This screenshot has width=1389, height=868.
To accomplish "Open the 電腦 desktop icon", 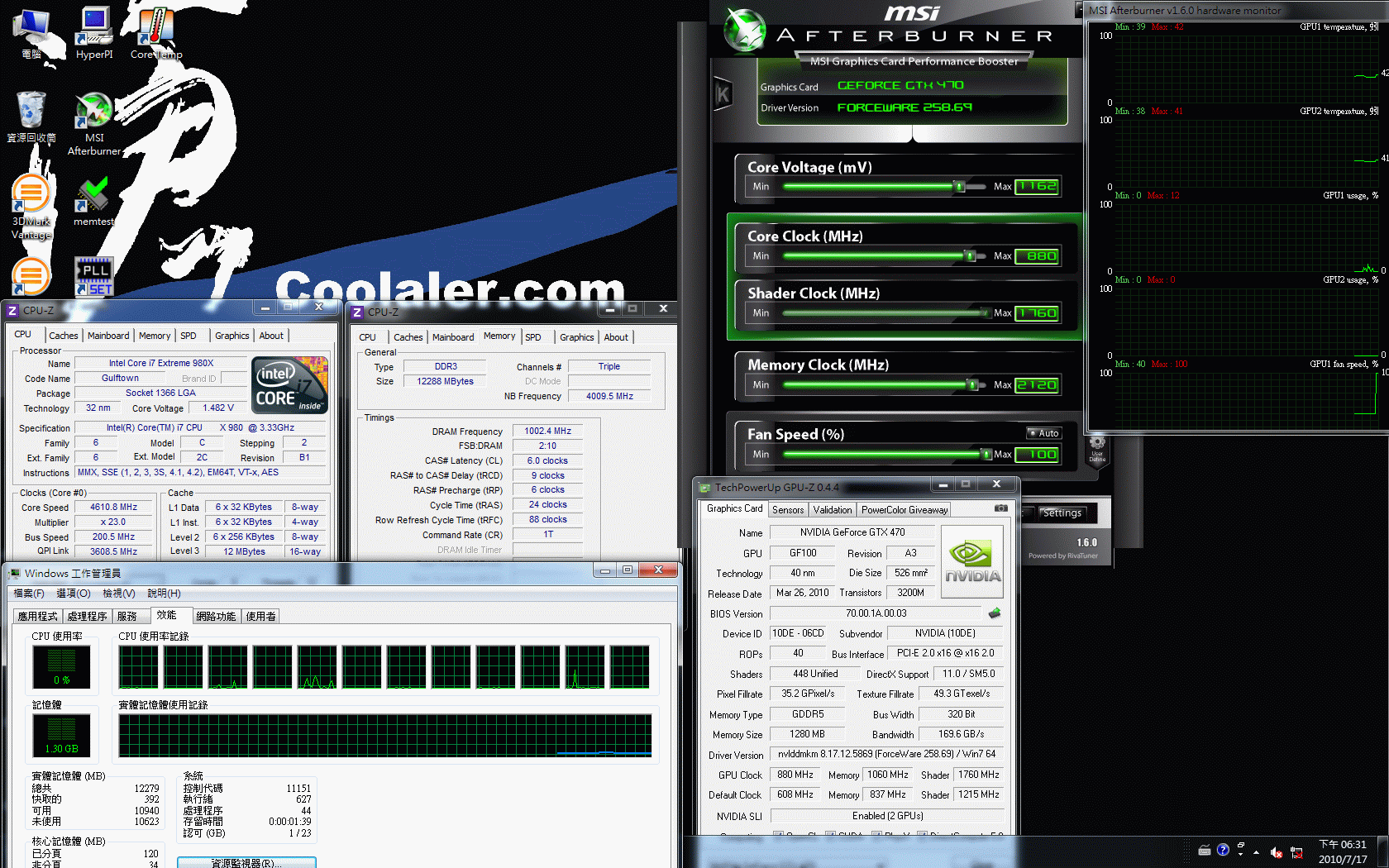I will coord(31,34).
